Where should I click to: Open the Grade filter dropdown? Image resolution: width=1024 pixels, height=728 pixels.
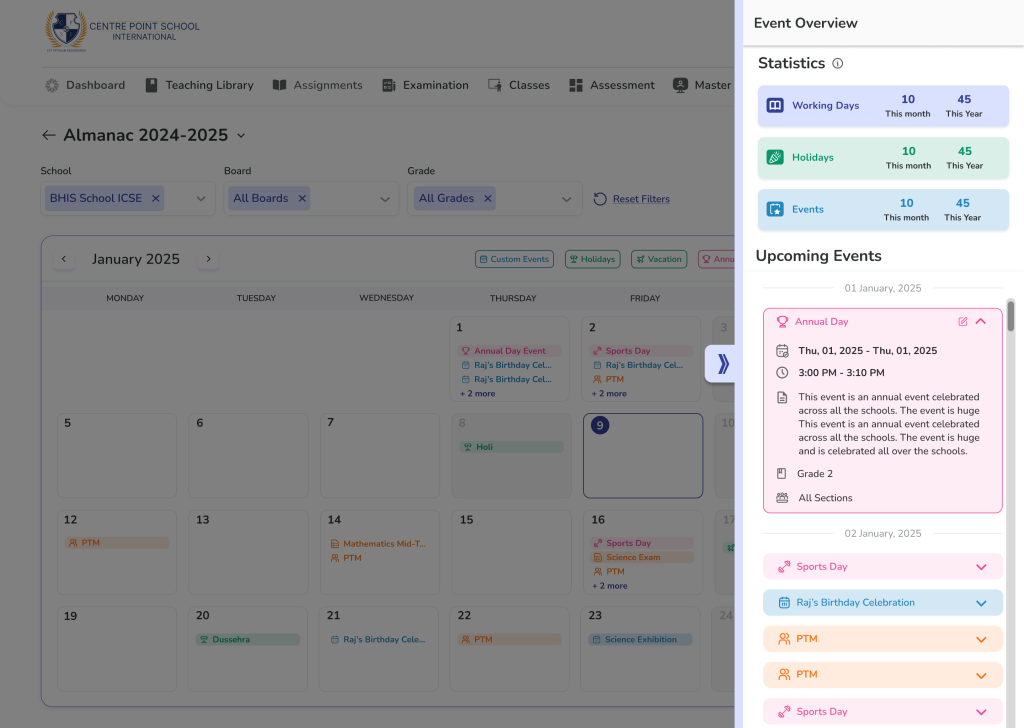point(567,199)
